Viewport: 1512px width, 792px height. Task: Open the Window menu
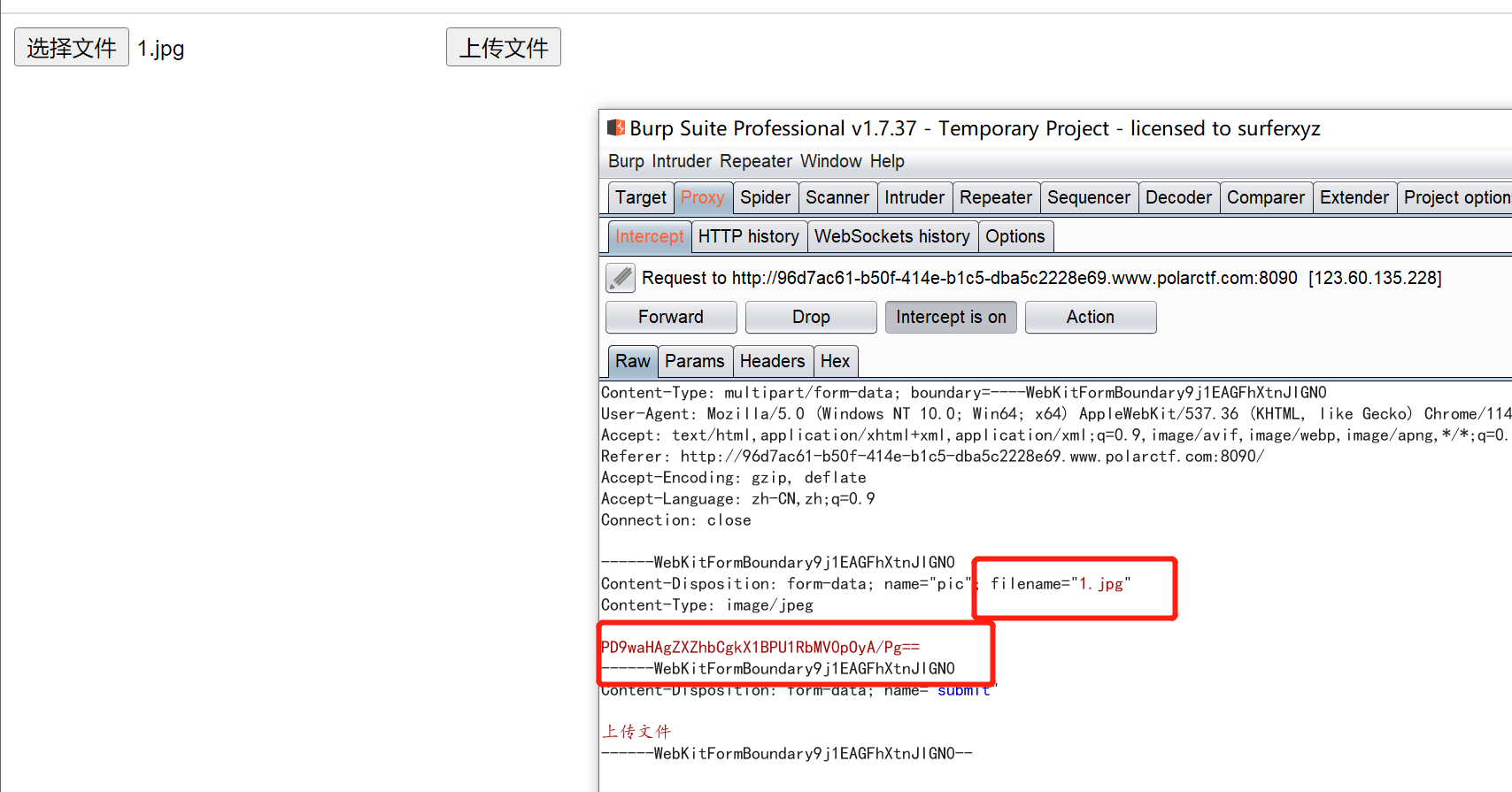pyautogui.click(x=831, y=161)
